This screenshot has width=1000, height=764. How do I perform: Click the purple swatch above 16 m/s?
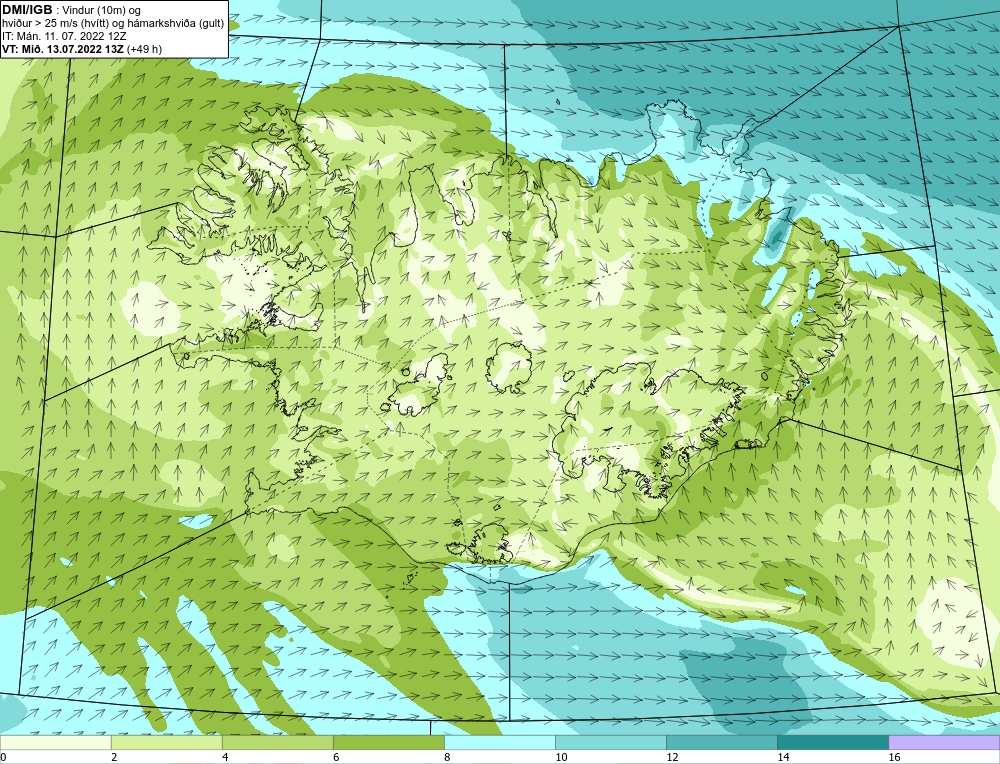tap(944, 742)
